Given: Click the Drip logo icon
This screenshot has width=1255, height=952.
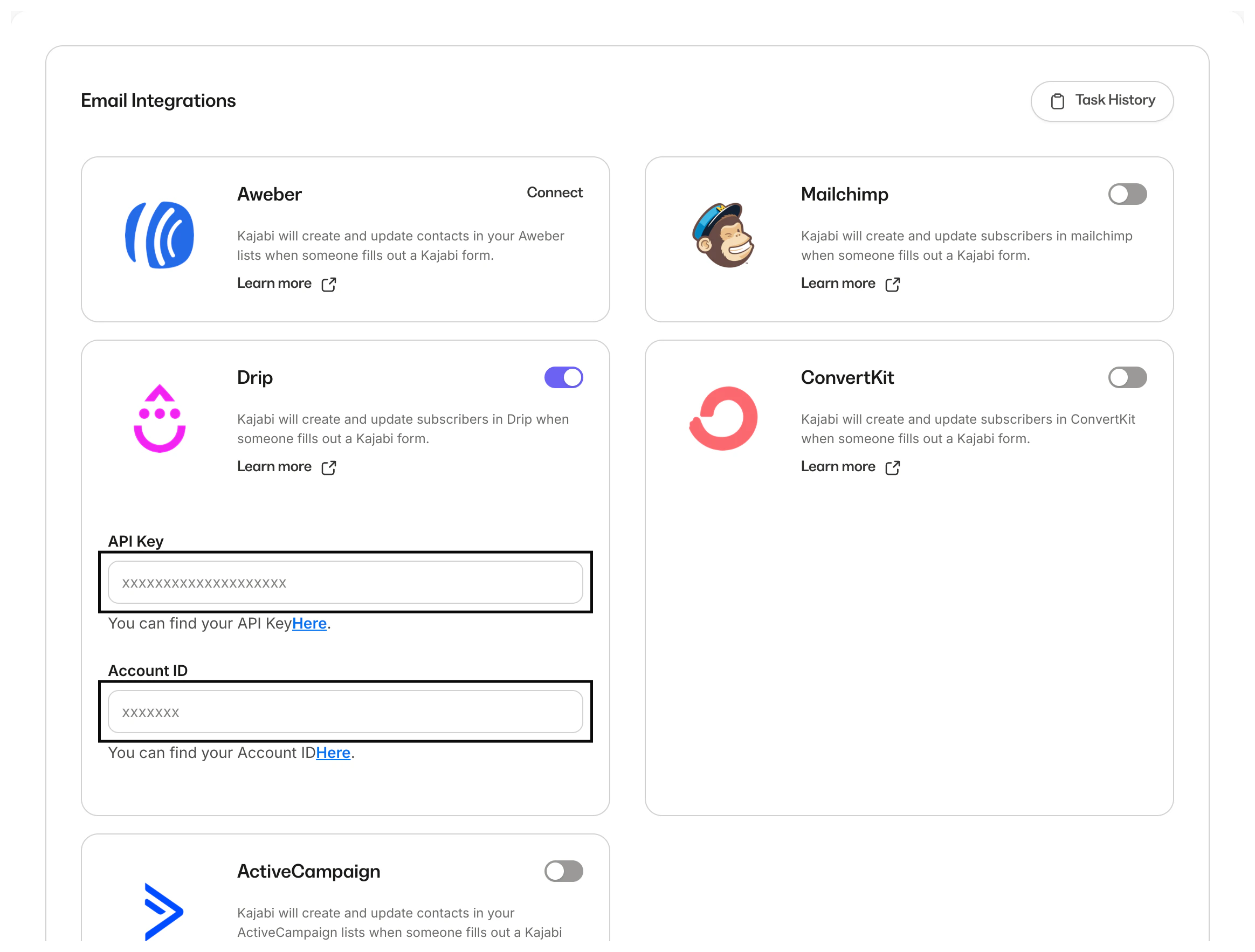Looking at the screenshot, I should coord(160,419).
